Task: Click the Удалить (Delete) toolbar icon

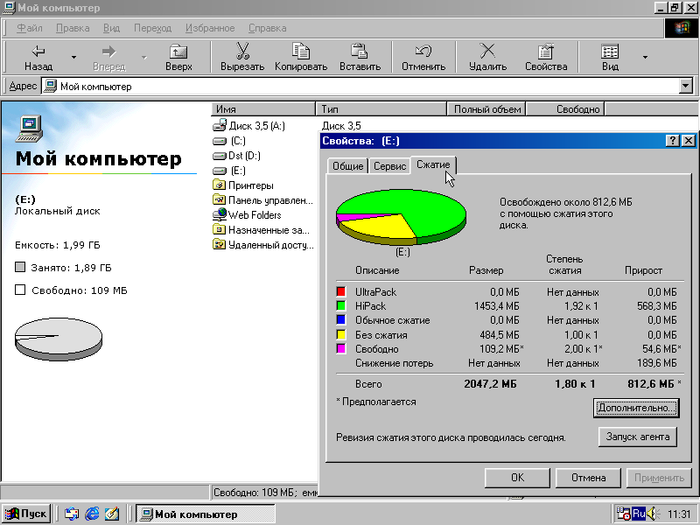Action: (487, 51)
